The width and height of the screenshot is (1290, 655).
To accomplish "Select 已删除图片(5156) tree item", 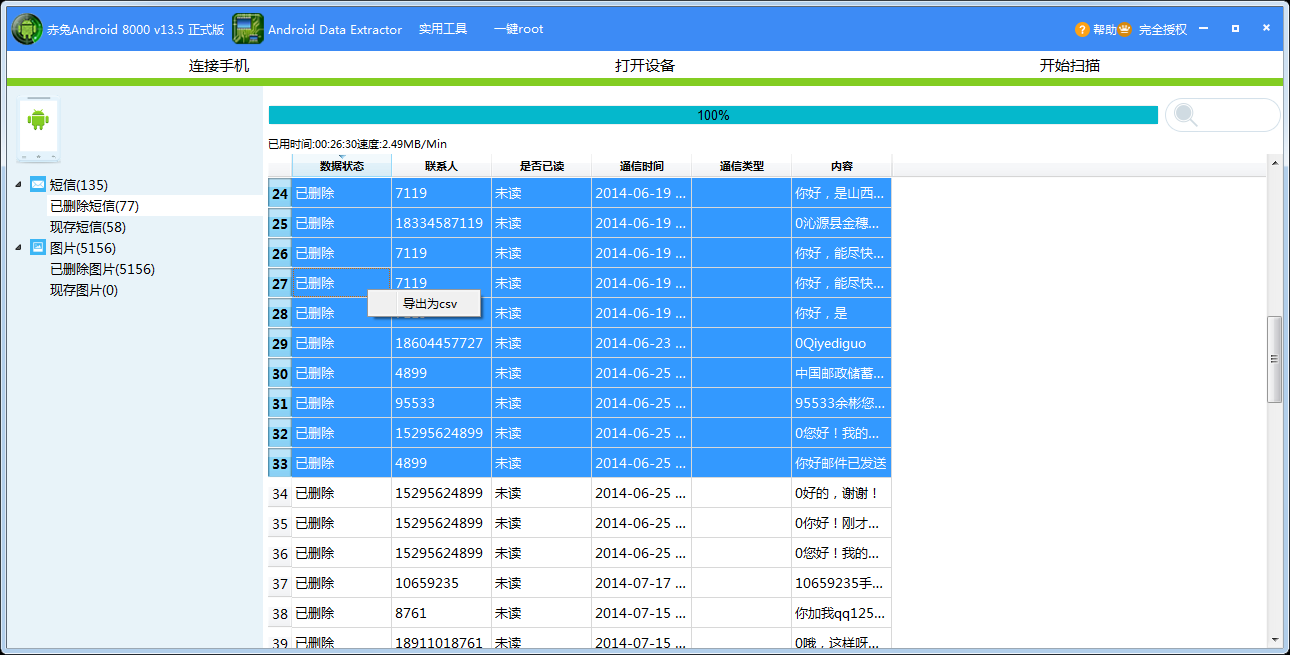I will click(x=103, y=269).
